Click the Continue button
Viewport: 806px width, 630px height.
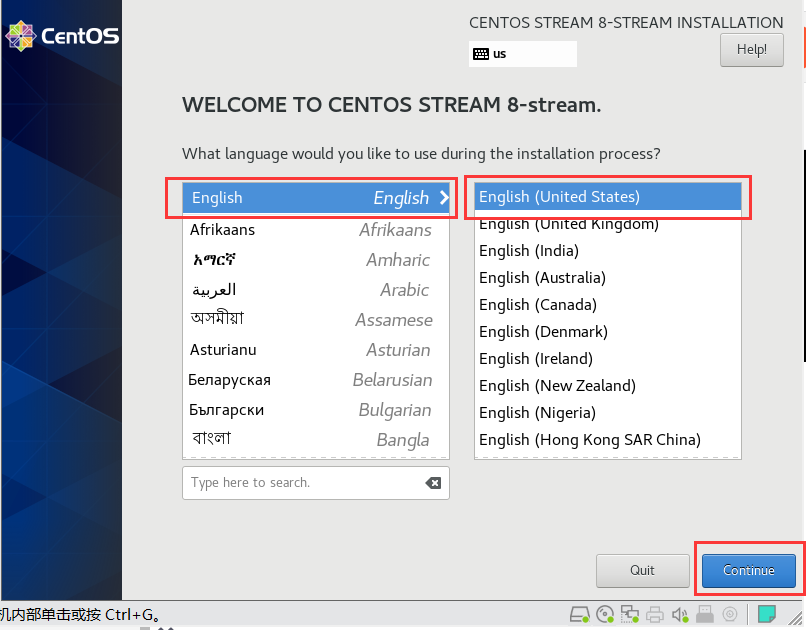coord(748,570)
